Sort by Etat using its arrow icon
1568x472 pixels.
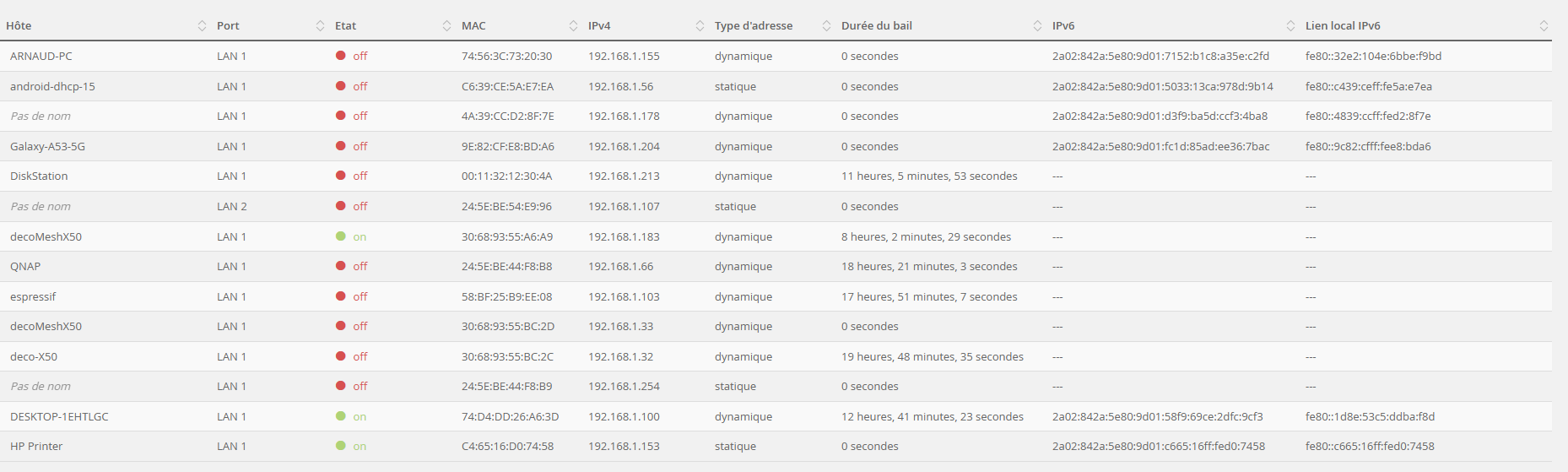tap(446, 26)
